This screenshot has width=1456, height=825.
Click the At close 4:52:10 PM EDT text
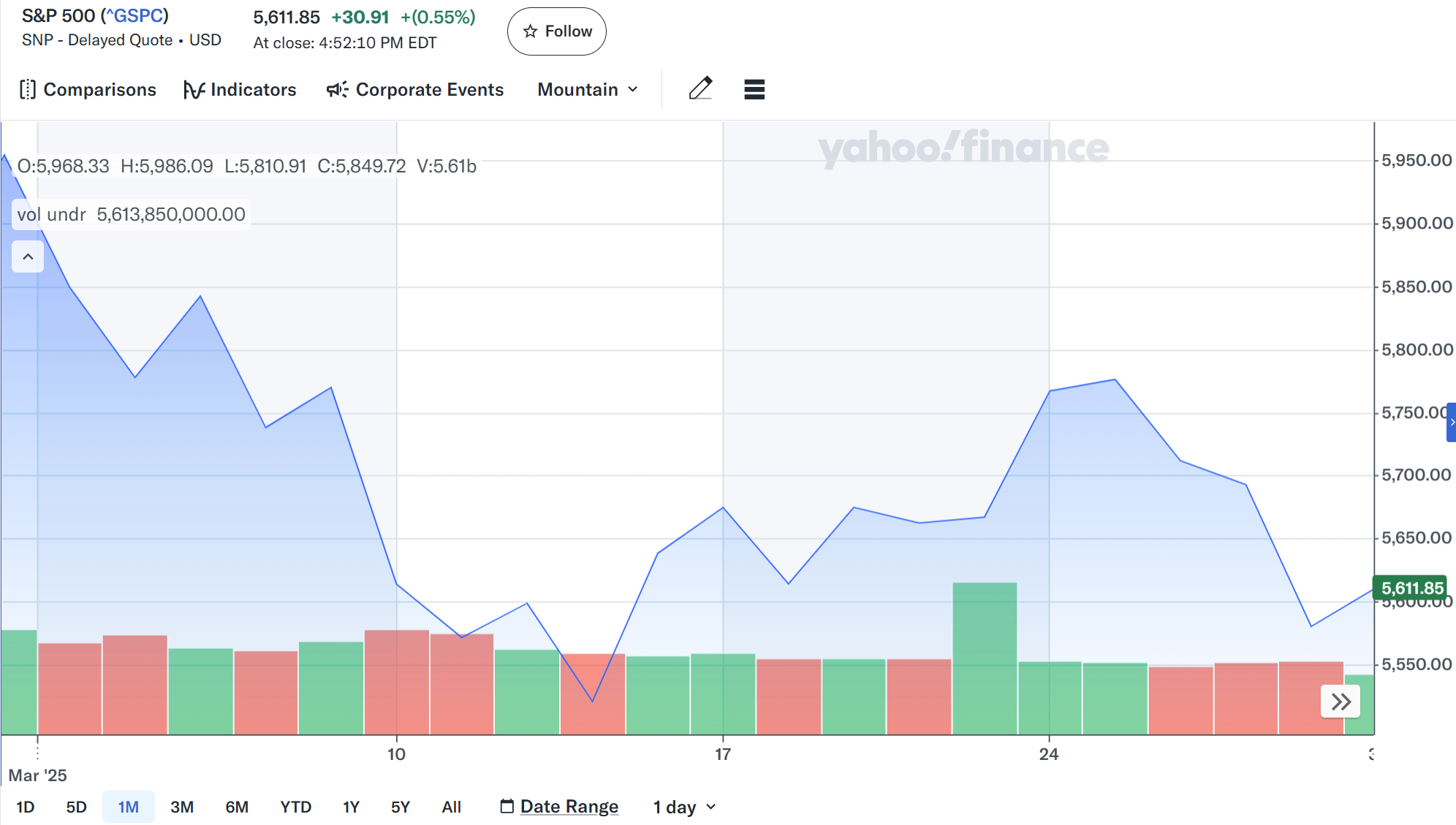pyautogui.click(x=345, y=42)
